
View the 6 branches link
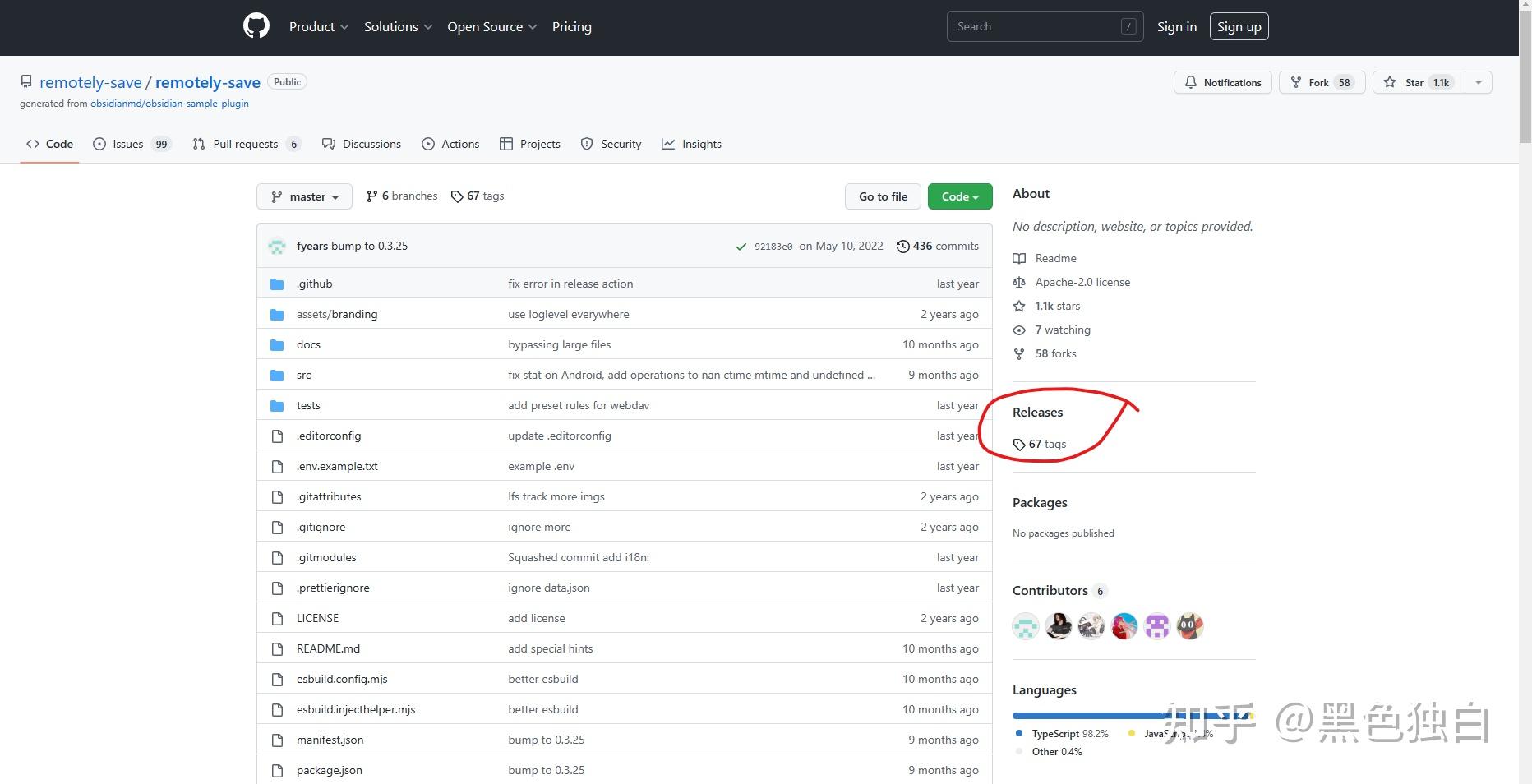(402, 196)
